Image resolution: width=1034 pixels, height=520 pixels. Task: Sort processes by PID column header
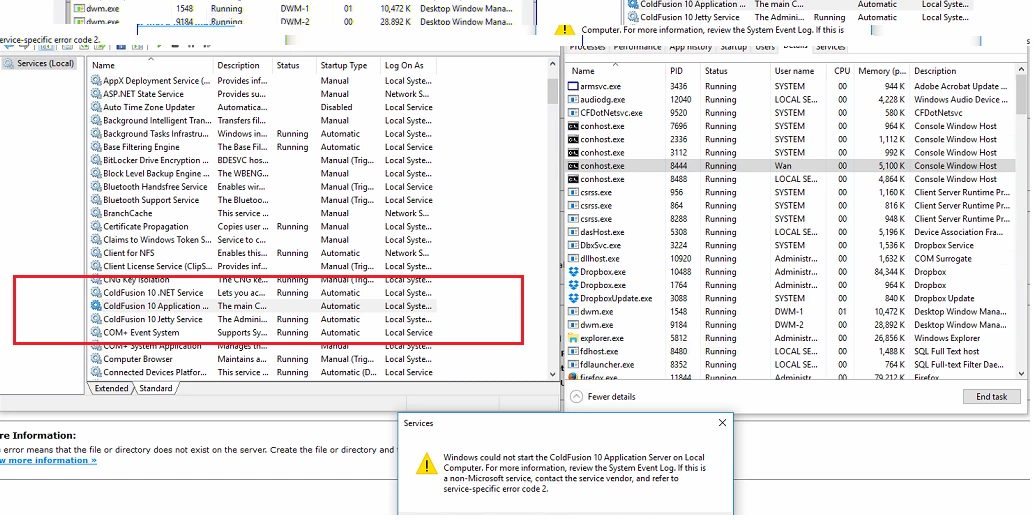click(x=682, y=71)
